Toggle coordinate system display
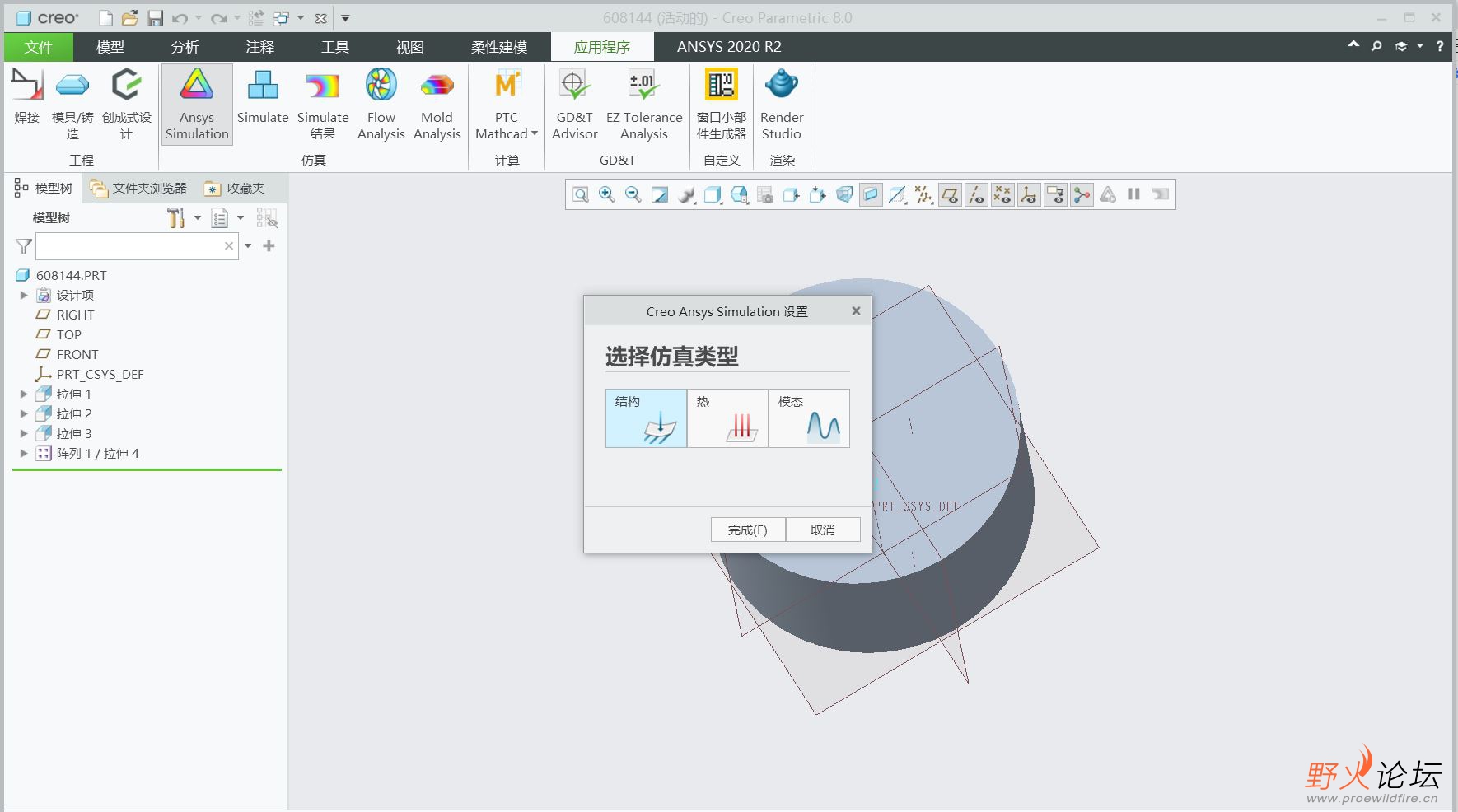The width and height of the screenshot is (1458, 812). [1029, 195]
